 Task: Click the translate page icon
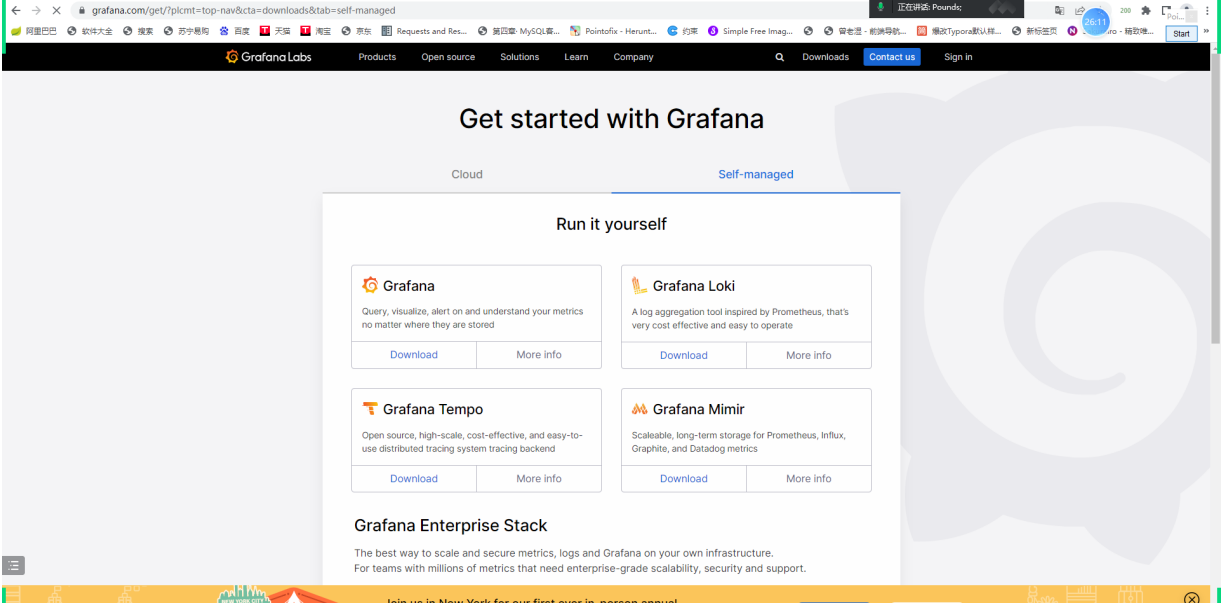(1059, 10)
